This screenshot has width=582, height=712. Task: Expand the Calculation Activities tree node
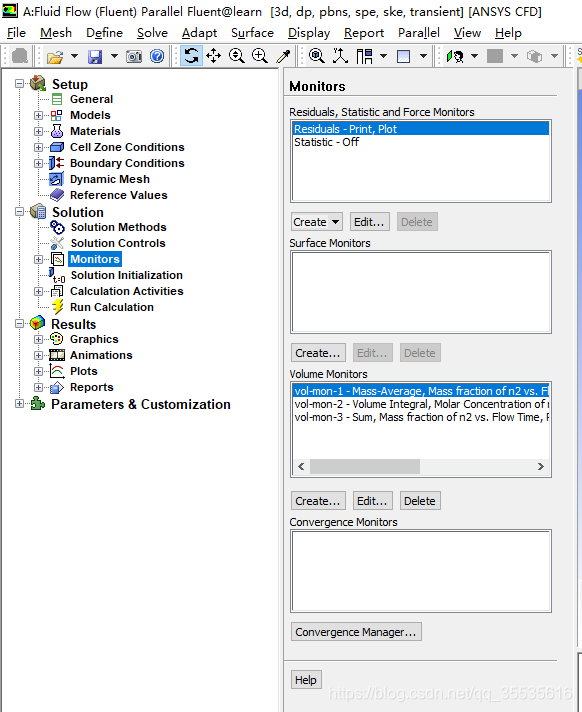pyautogui.click(x=38, y=291)
